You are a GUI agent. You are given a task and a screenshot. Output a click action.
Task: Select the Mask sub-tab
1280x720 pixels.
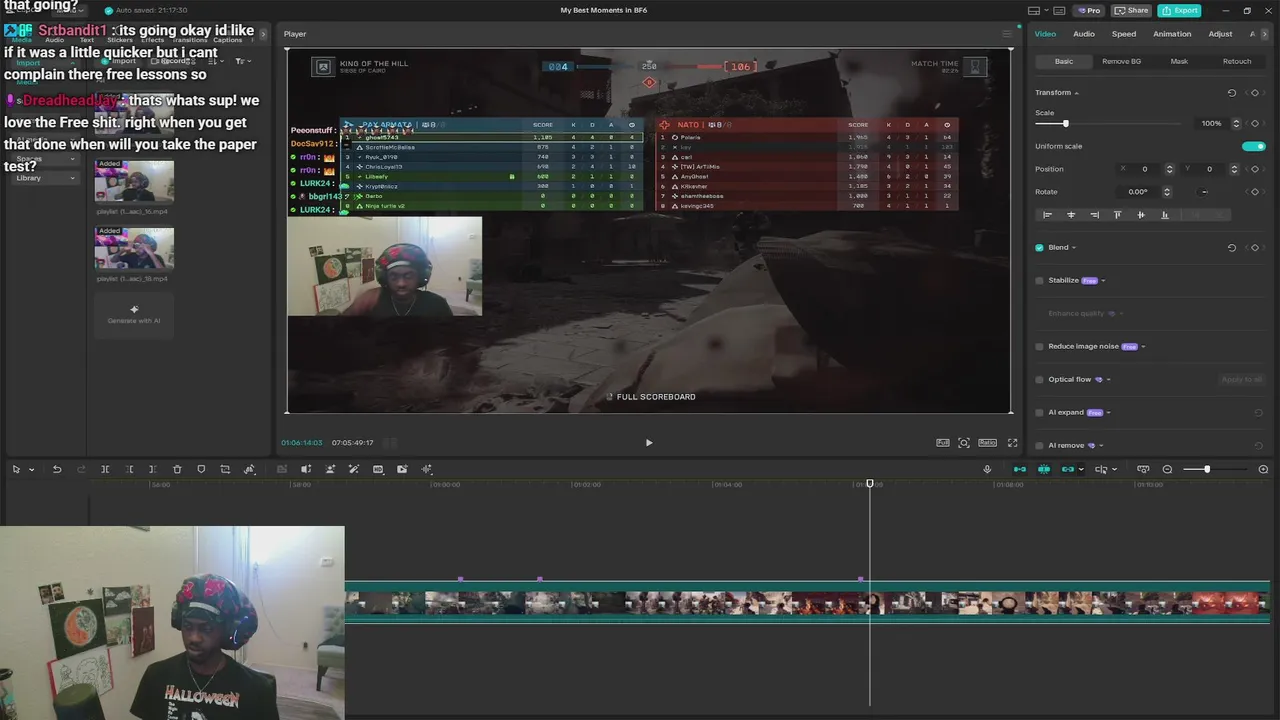click(1179, 61)
